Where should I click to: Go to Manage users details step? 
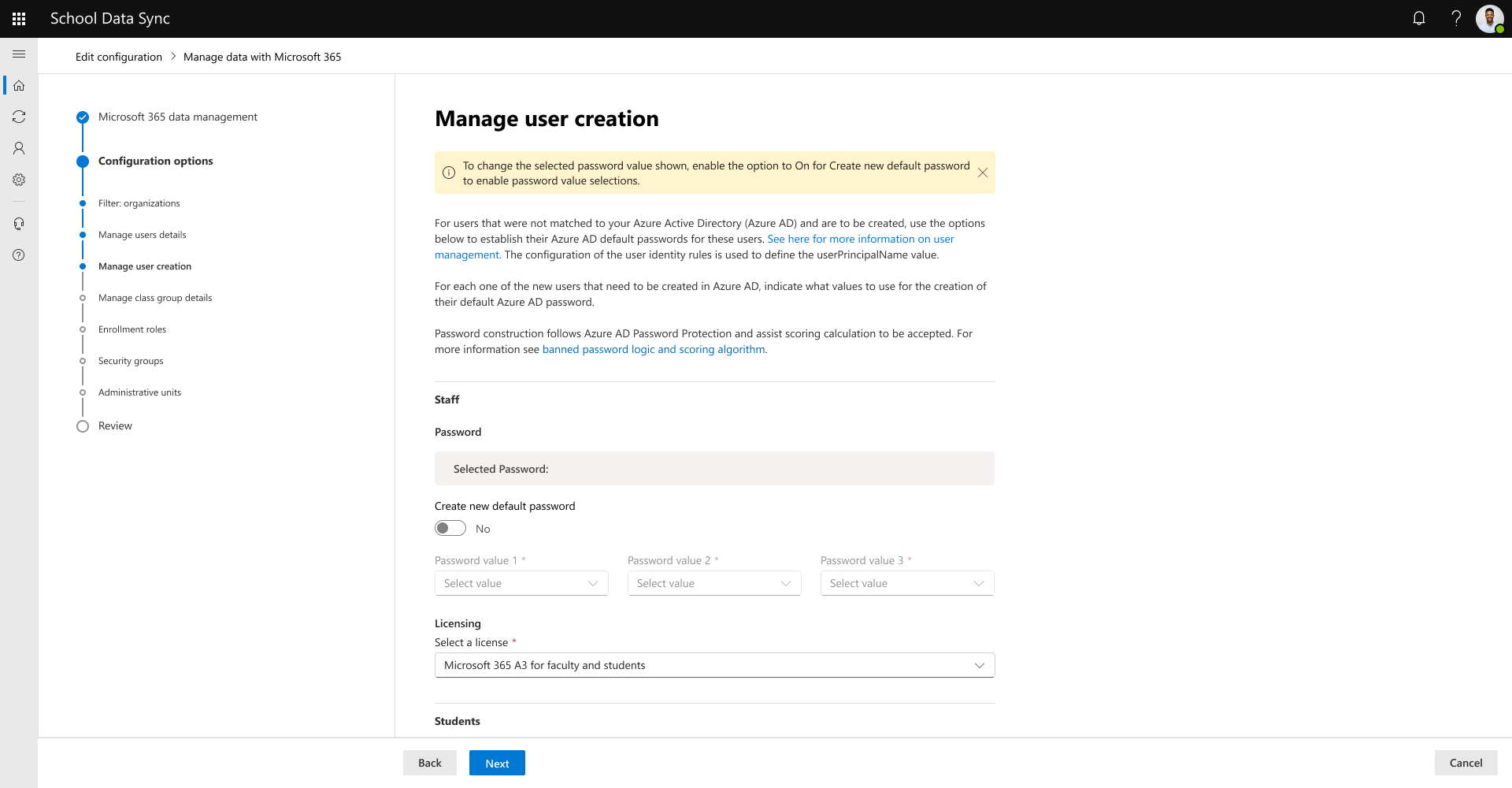[143, 235]
